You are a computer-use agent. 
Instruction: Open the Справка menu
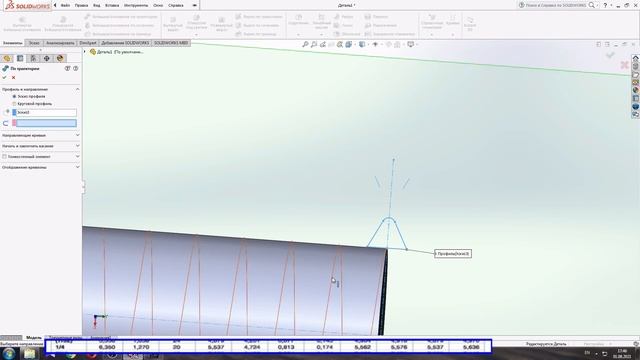[176, 5]
